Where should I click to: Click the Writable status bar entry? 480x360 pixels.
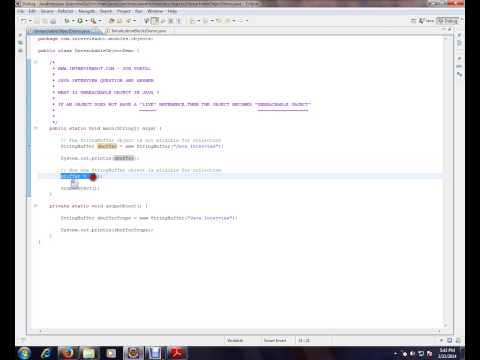click(x=235, y=340)
